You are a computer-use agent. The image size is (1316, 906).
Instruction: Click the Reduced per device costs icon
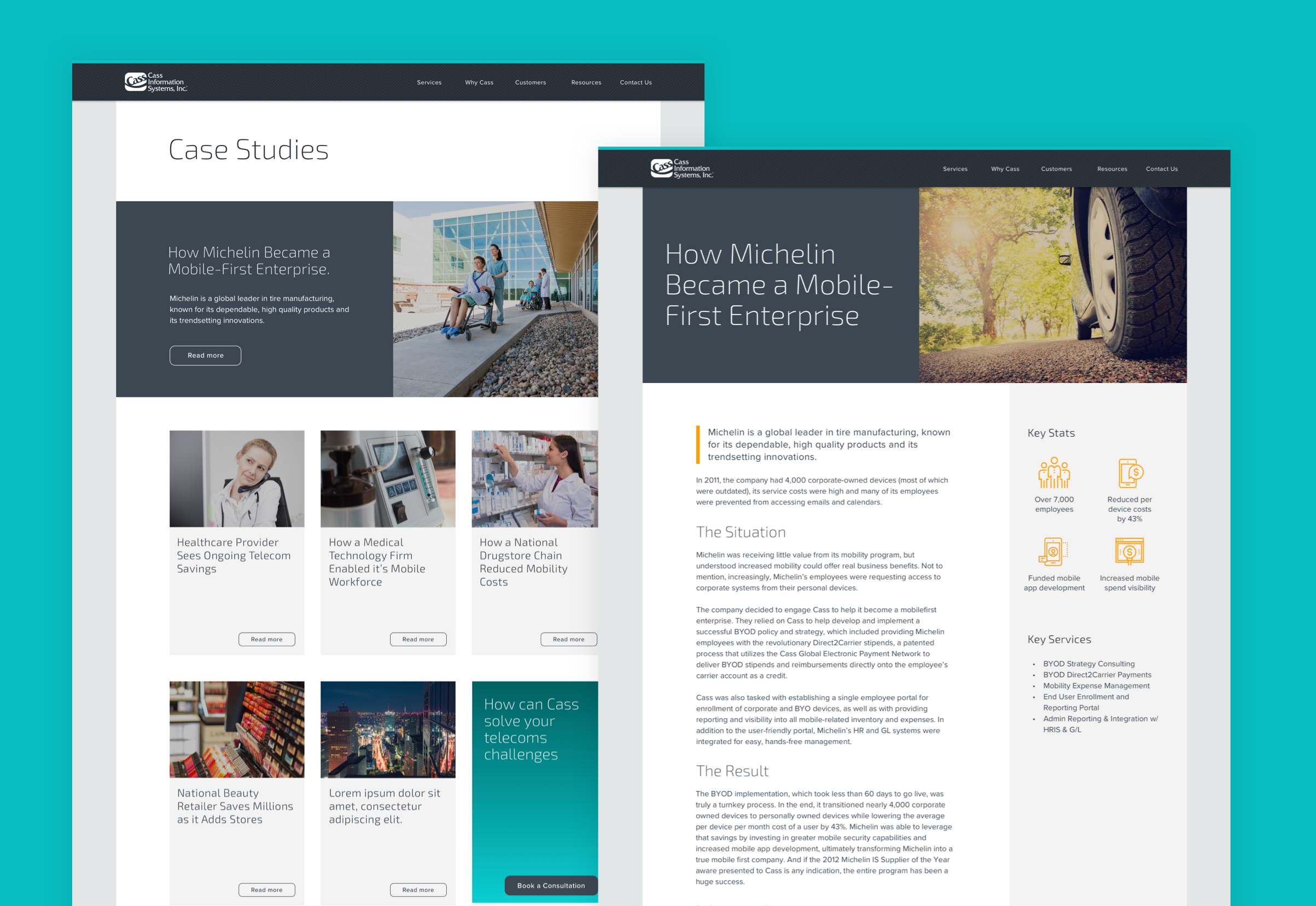coord(1129,473)
